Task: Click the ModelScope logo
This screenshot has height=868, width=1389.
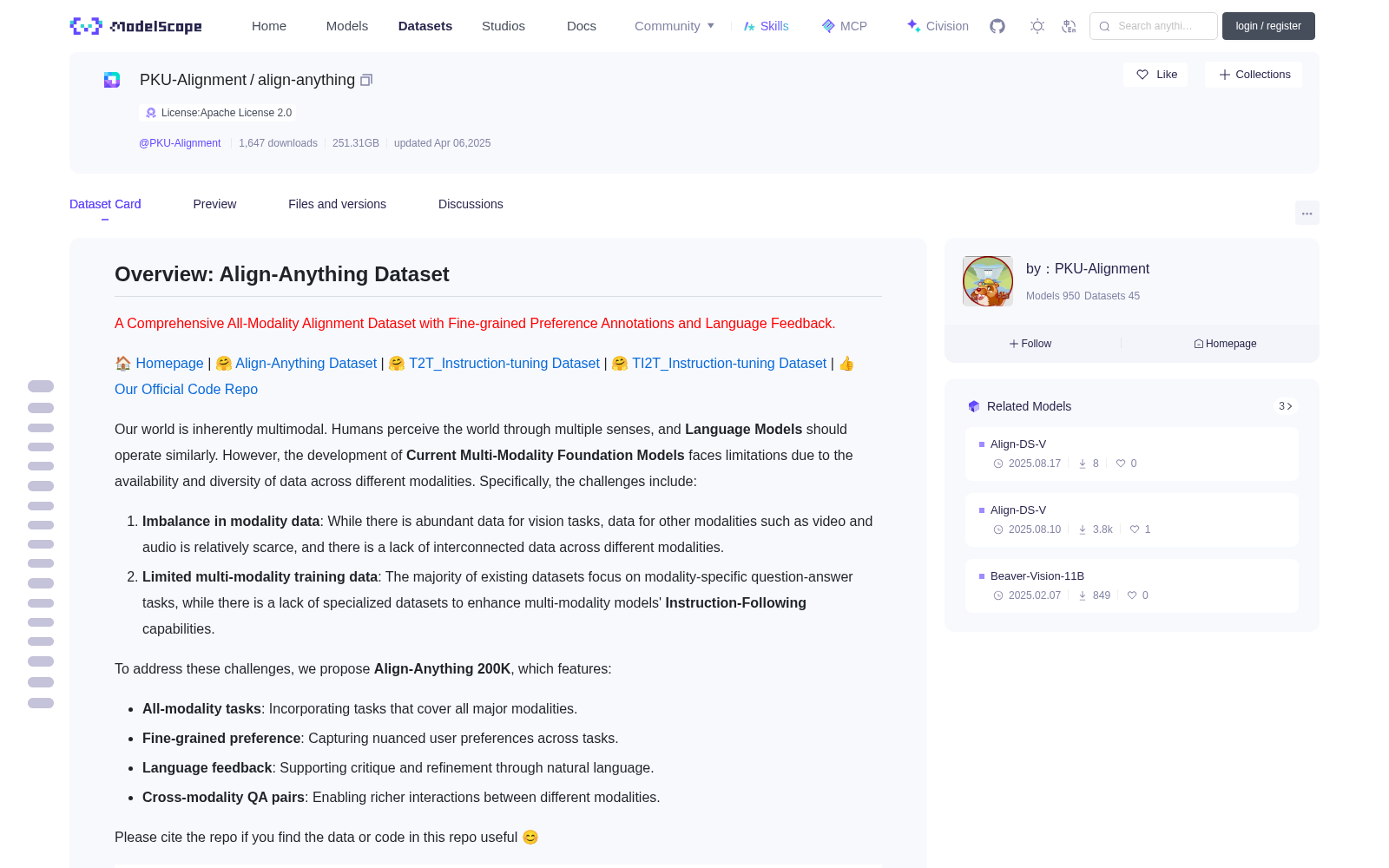Action: (135, 26)
